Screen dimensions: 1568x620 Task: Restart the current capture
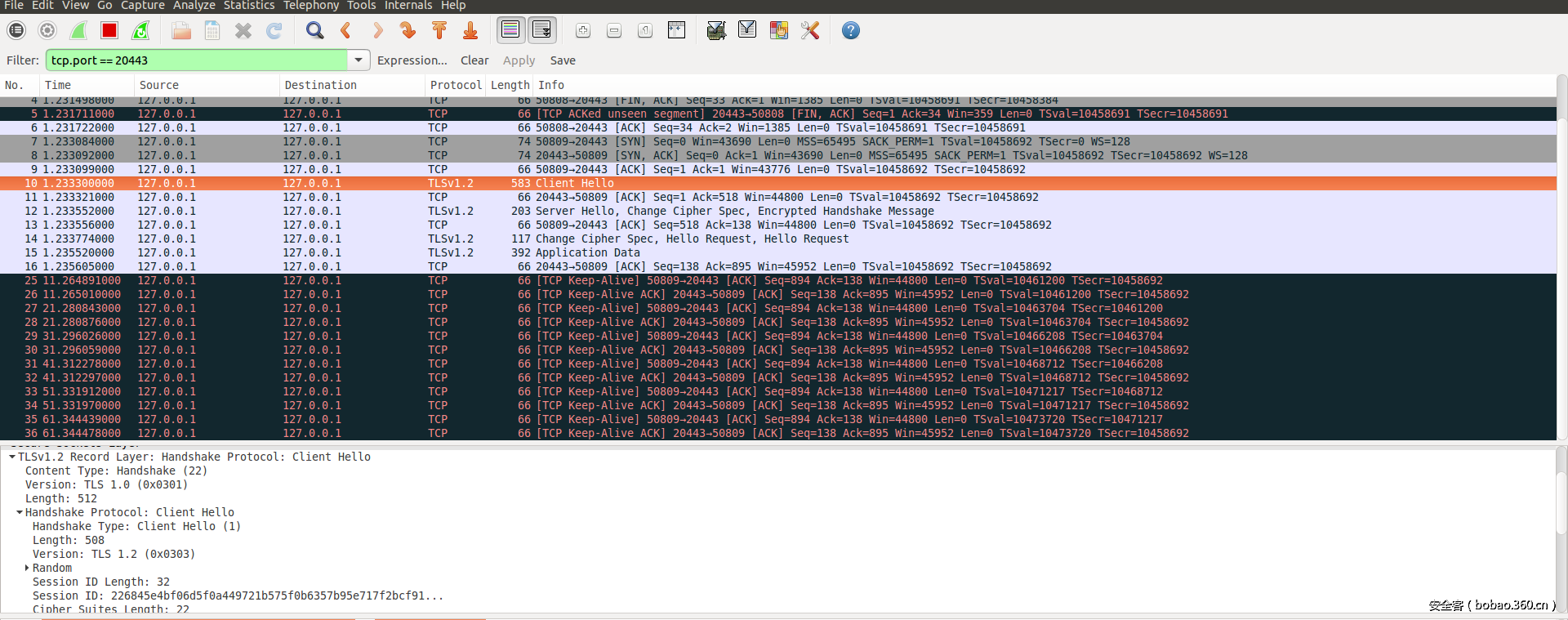coord(141,31)
